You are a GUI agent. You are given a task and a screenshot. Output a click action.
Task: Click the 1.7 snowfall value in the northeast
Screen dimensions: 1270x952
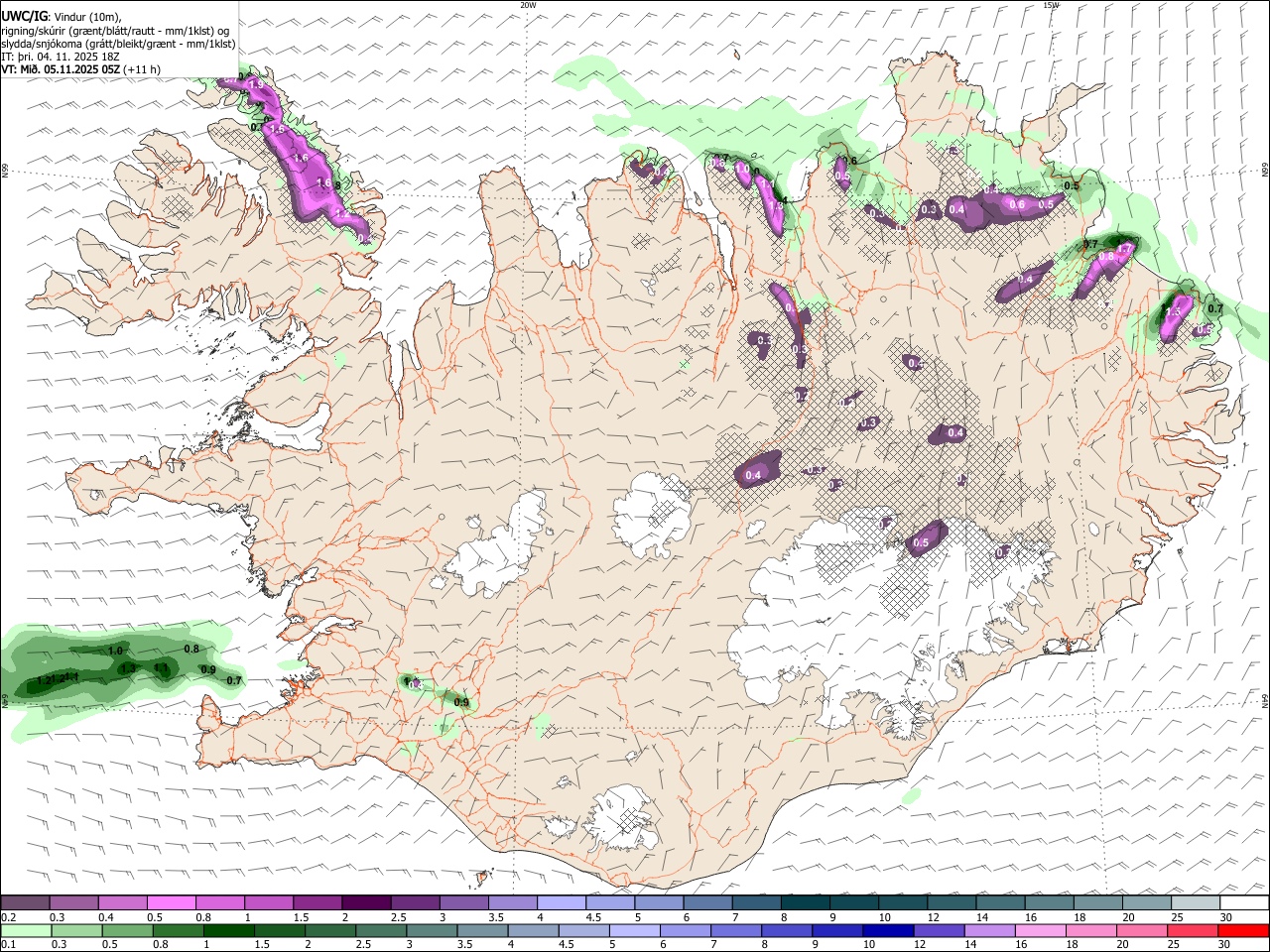coord(1126,248)
